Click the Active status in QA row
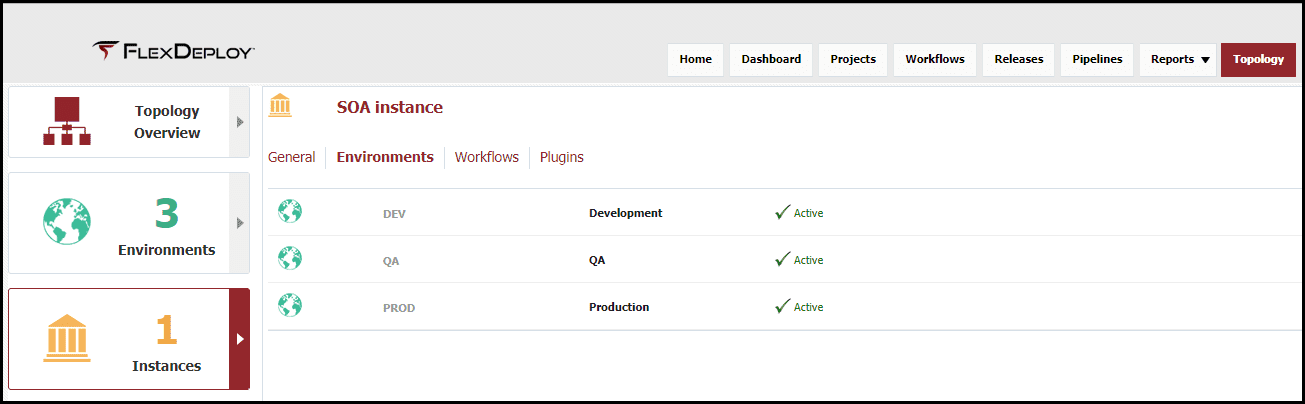The height and width of the screenshot is (404, 1305). [808, 260]
